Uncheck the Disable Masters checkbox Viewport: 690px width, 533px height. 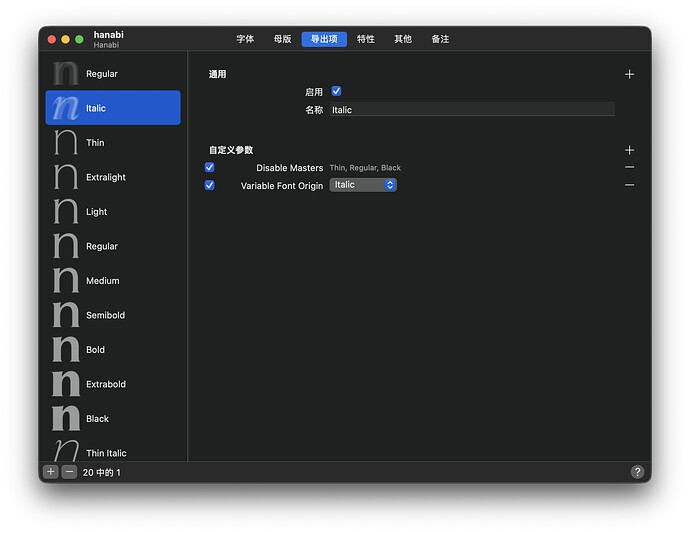click(210, 168)
